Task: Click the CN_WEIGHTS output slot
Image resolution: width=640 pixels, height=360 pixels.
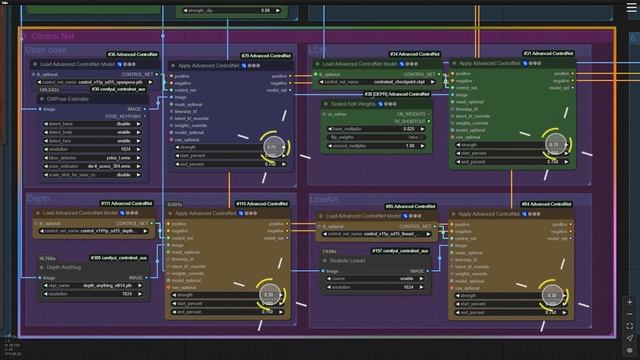Action: click(x=429, y=114)
